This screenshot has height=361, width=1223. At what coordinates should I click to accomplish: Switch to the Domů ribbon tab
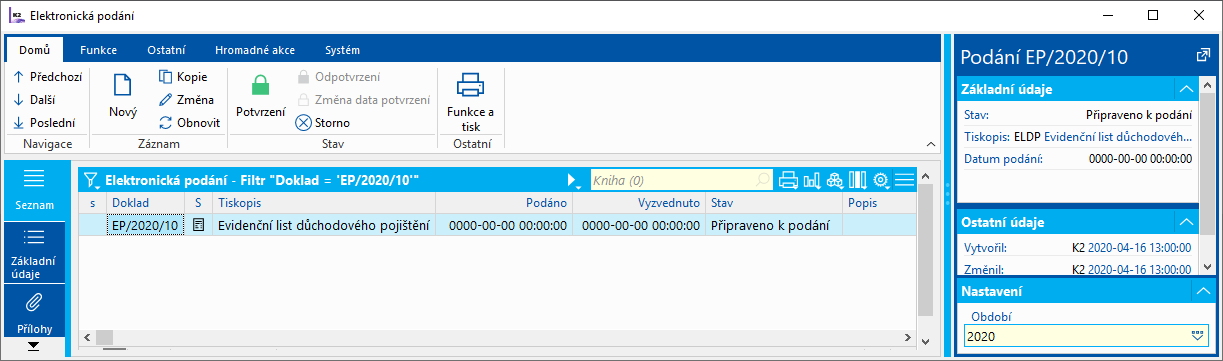pos(34,49)
